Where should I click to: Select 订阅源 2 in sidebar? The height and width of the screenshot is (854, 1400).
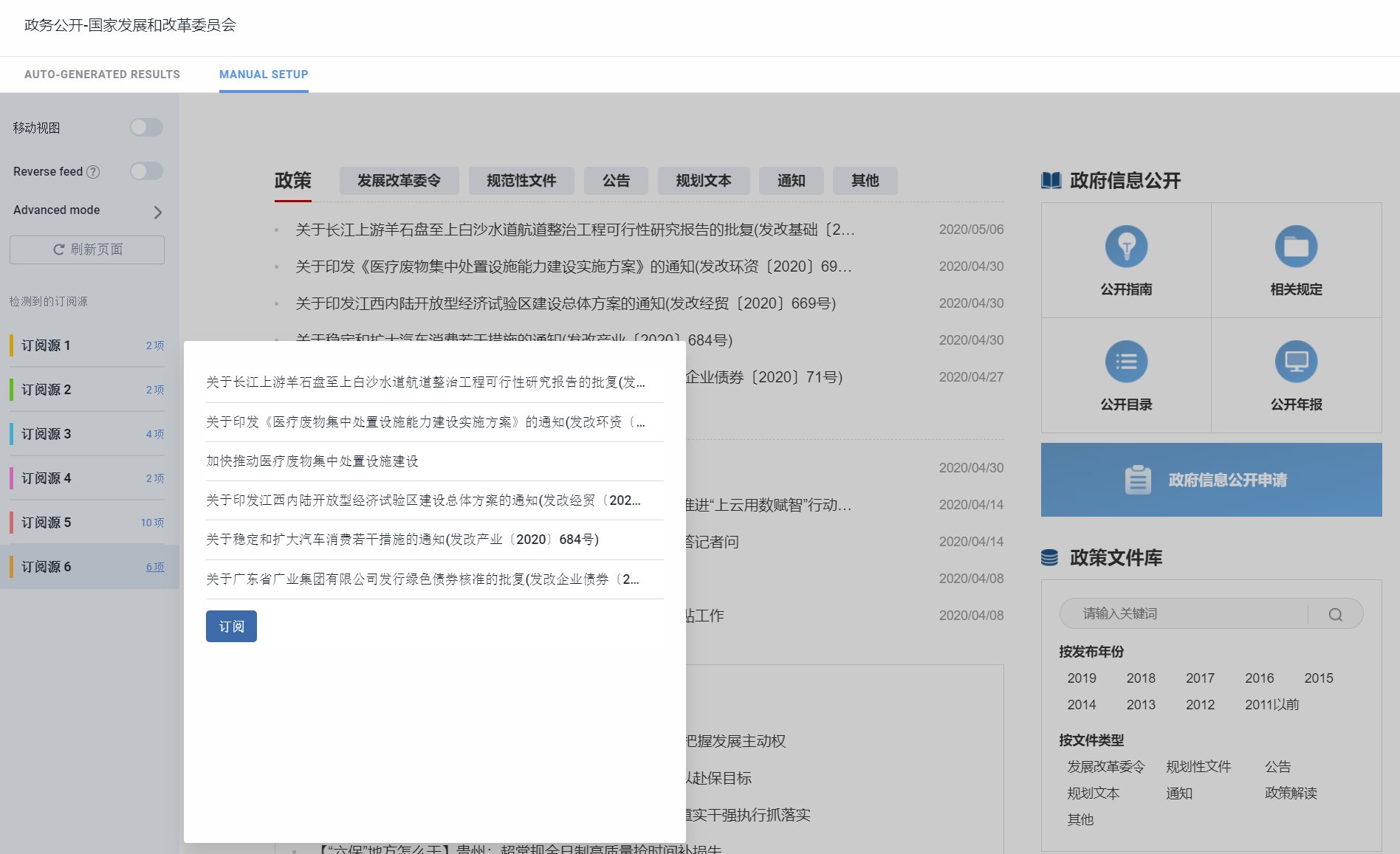89,390
